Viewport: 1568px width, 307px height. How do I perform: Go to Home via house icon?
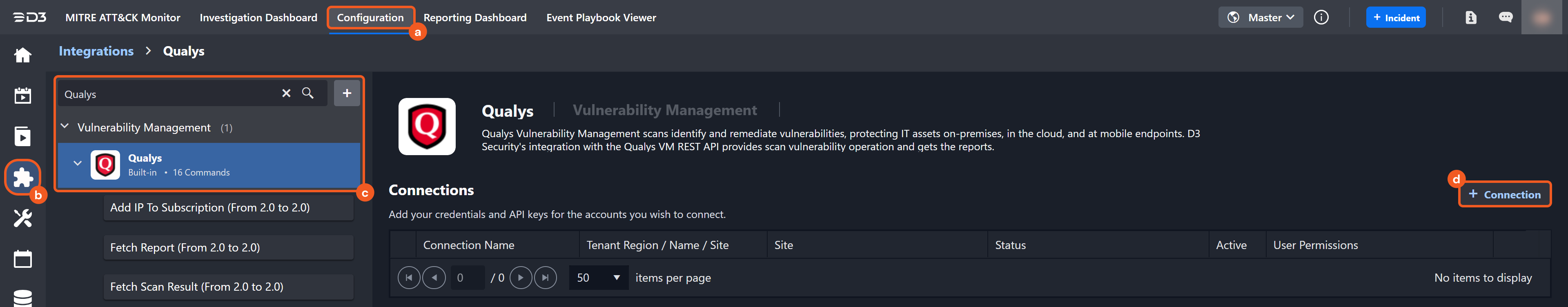point(23,56)
